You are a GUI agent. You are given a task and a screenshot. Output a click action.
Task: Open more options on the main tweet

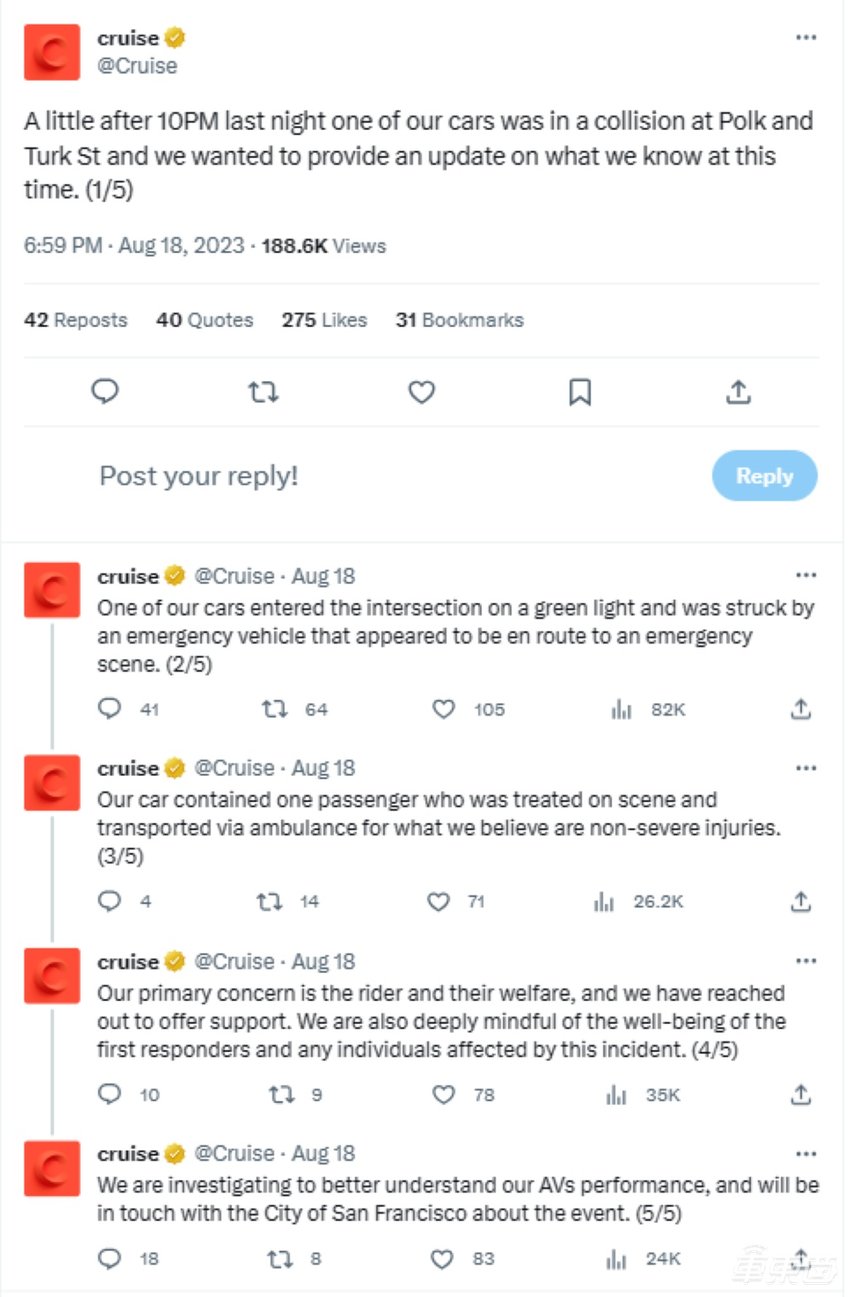point(807,37)
